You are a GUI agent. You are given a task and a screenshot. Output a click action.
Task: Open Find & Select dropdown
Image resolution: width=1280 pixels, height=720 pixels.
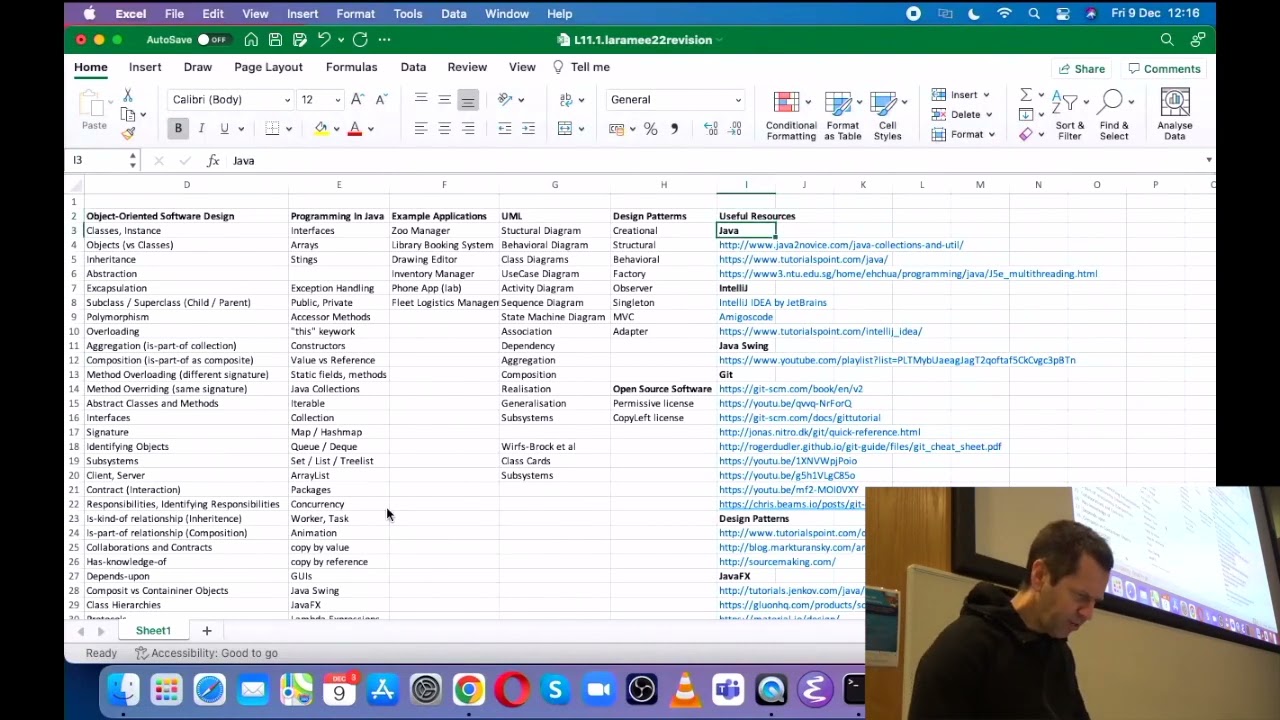pos(1114,116)
